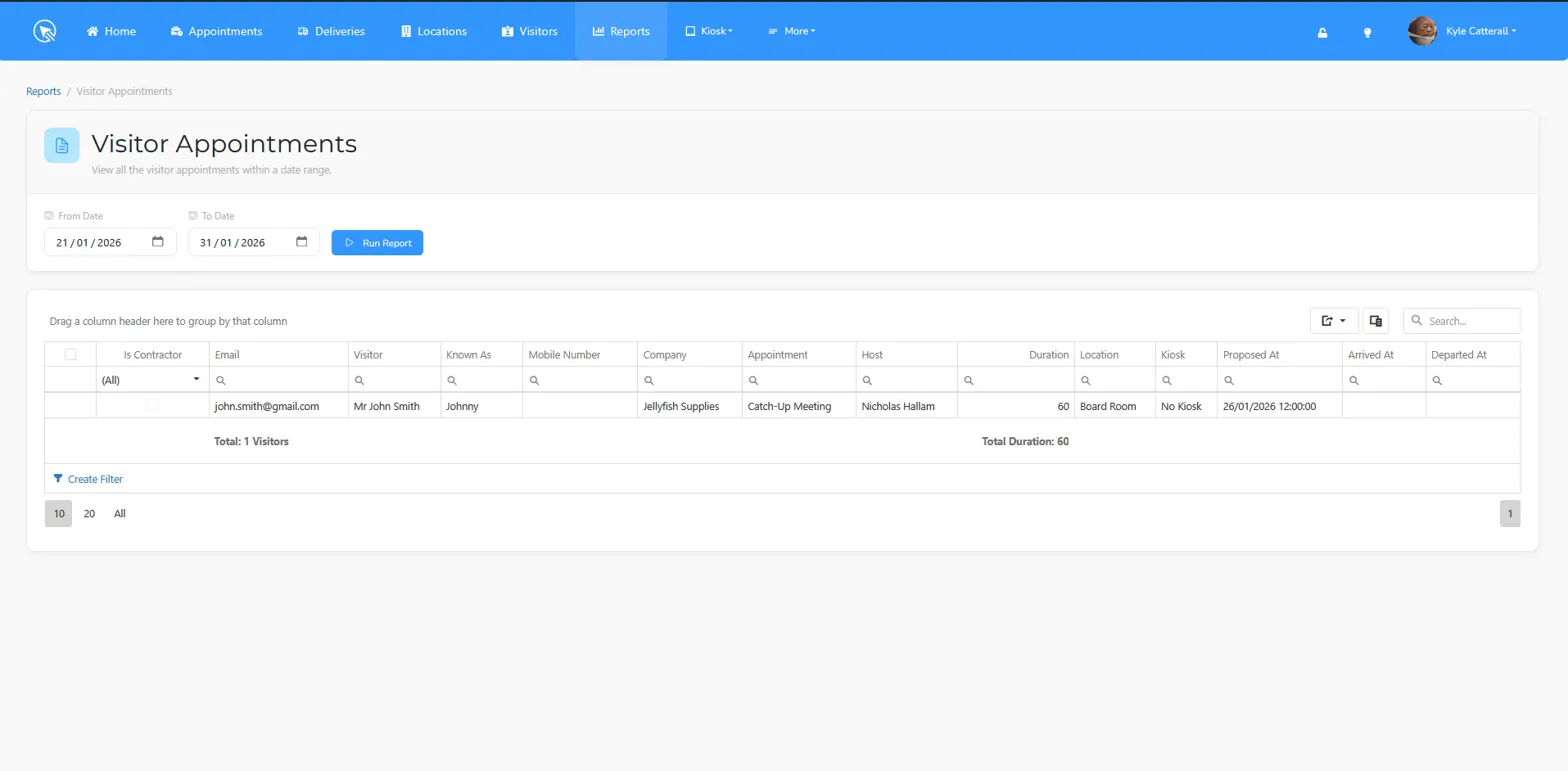Click the Host column filter search icon
The width and height of the screenshot is (1568, 771).
pyautogui.click(x=867, y=380)
